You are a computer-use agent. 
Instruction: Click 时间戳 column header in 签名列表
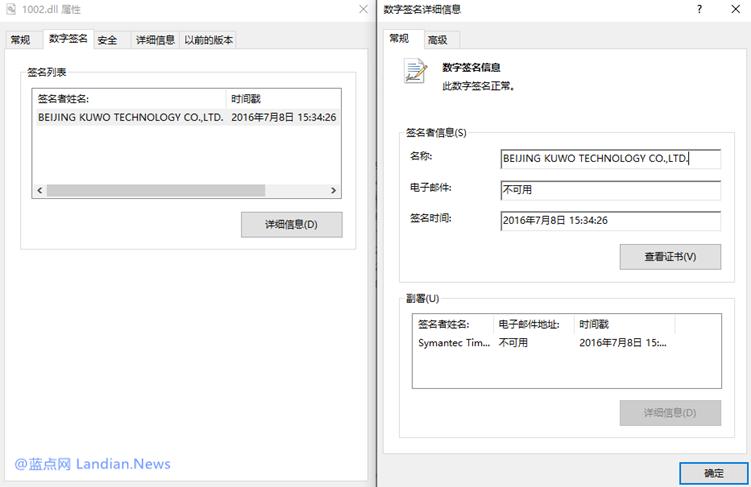[x=283, y=99]
